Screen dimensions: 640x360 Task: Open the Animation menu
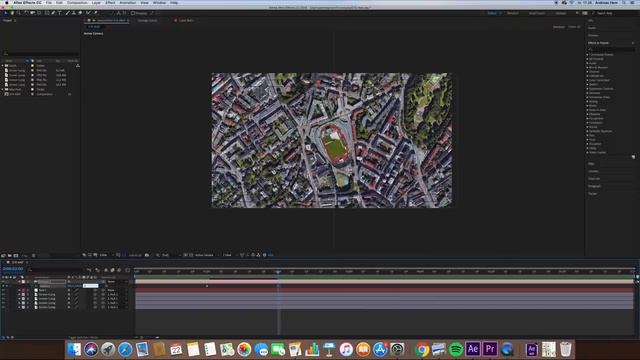point(128,2)
